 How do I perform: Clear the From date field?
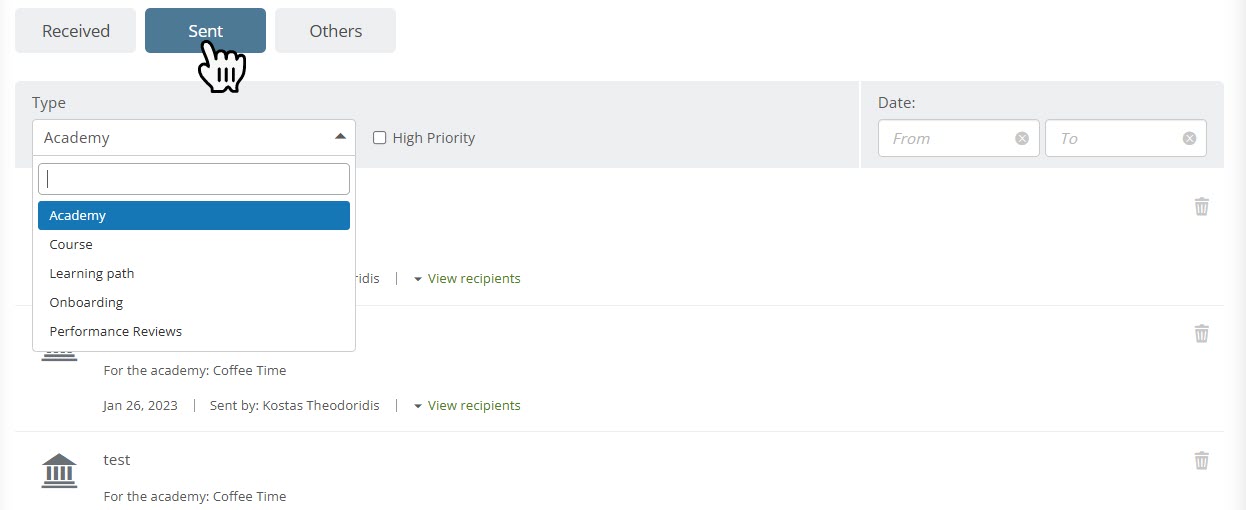coord(1022,139)
